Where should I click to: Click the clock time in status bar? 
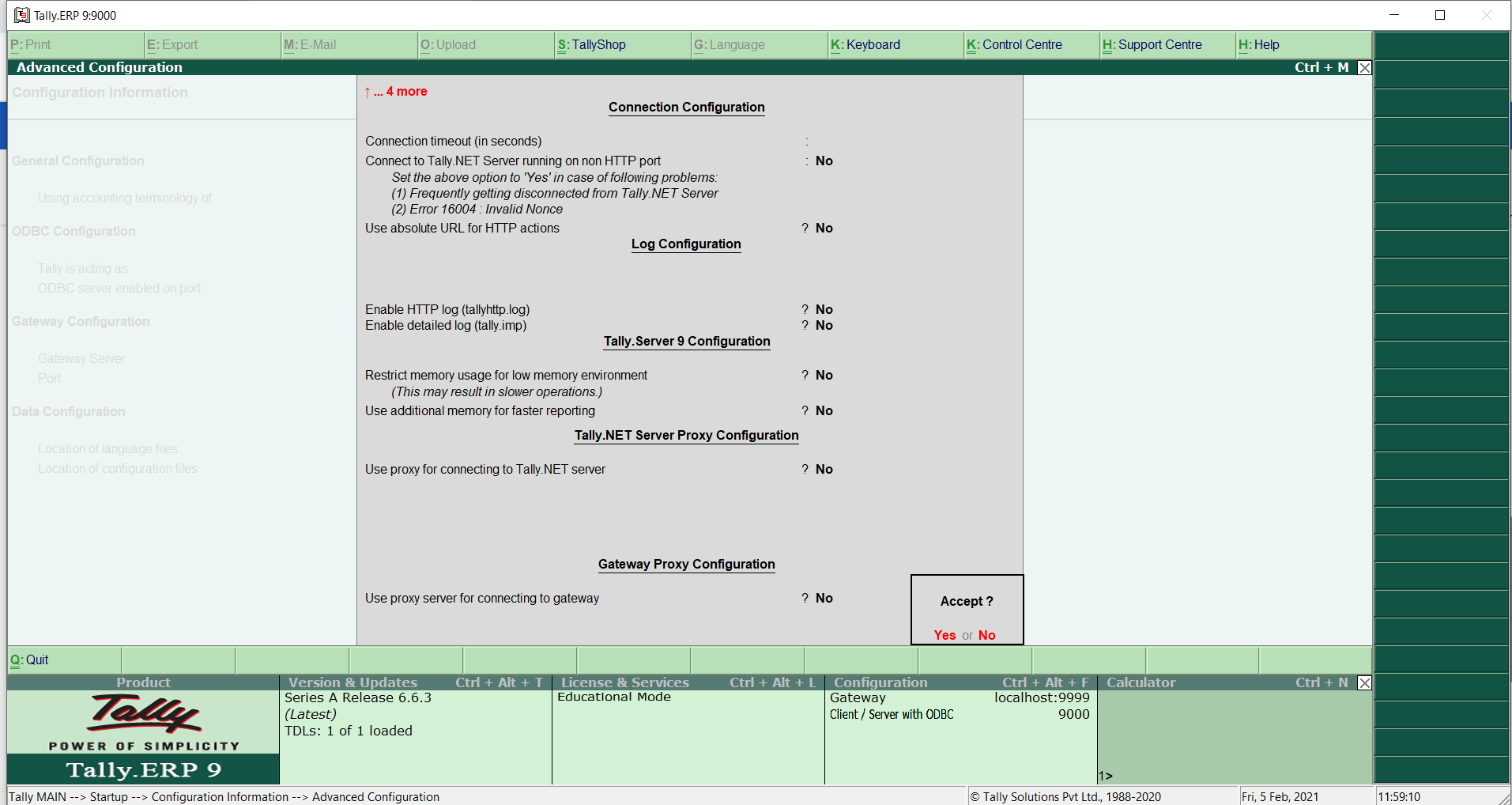pos(1399,796)
